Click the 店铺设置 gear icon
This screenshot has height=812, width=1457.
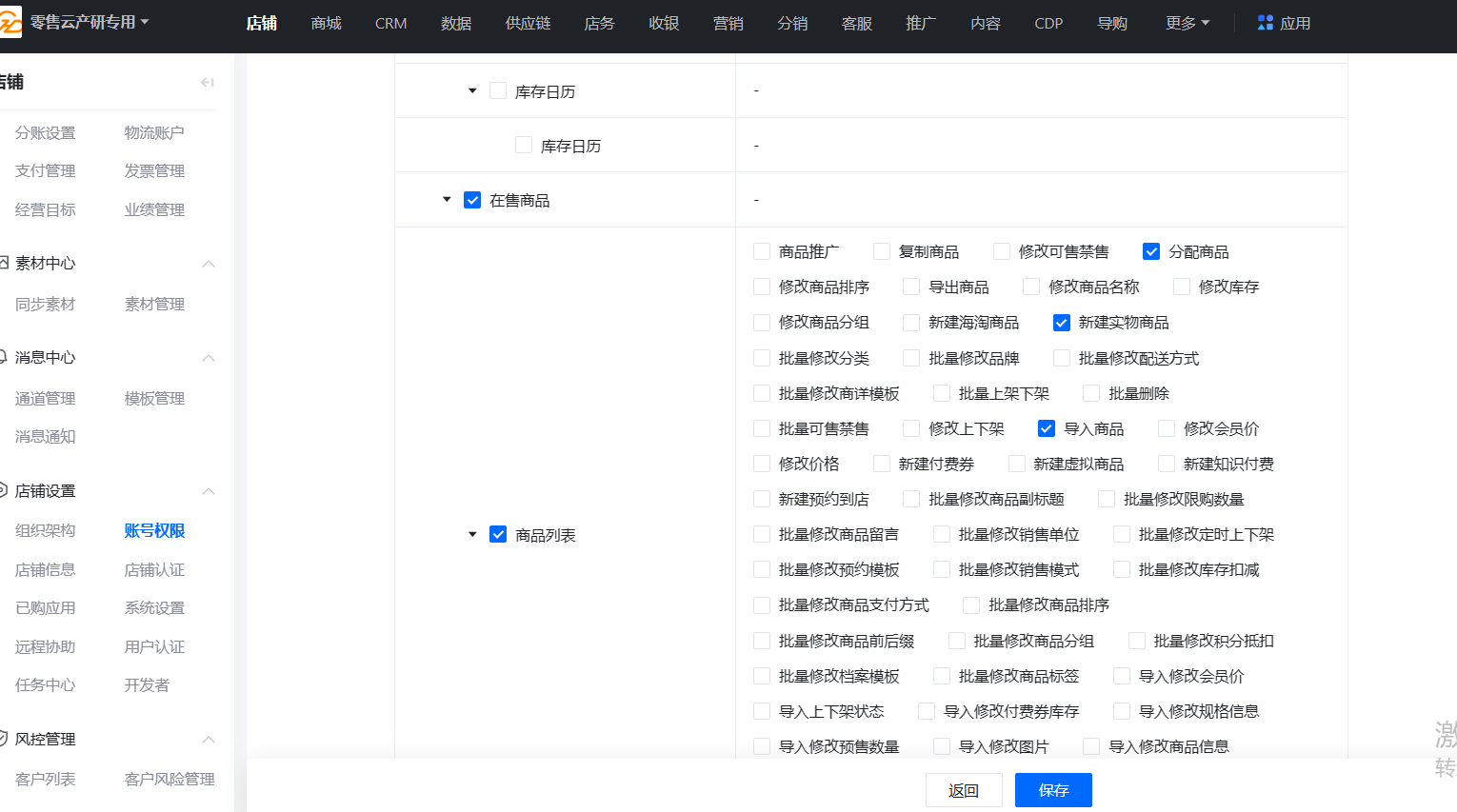(x=3, y=490)
